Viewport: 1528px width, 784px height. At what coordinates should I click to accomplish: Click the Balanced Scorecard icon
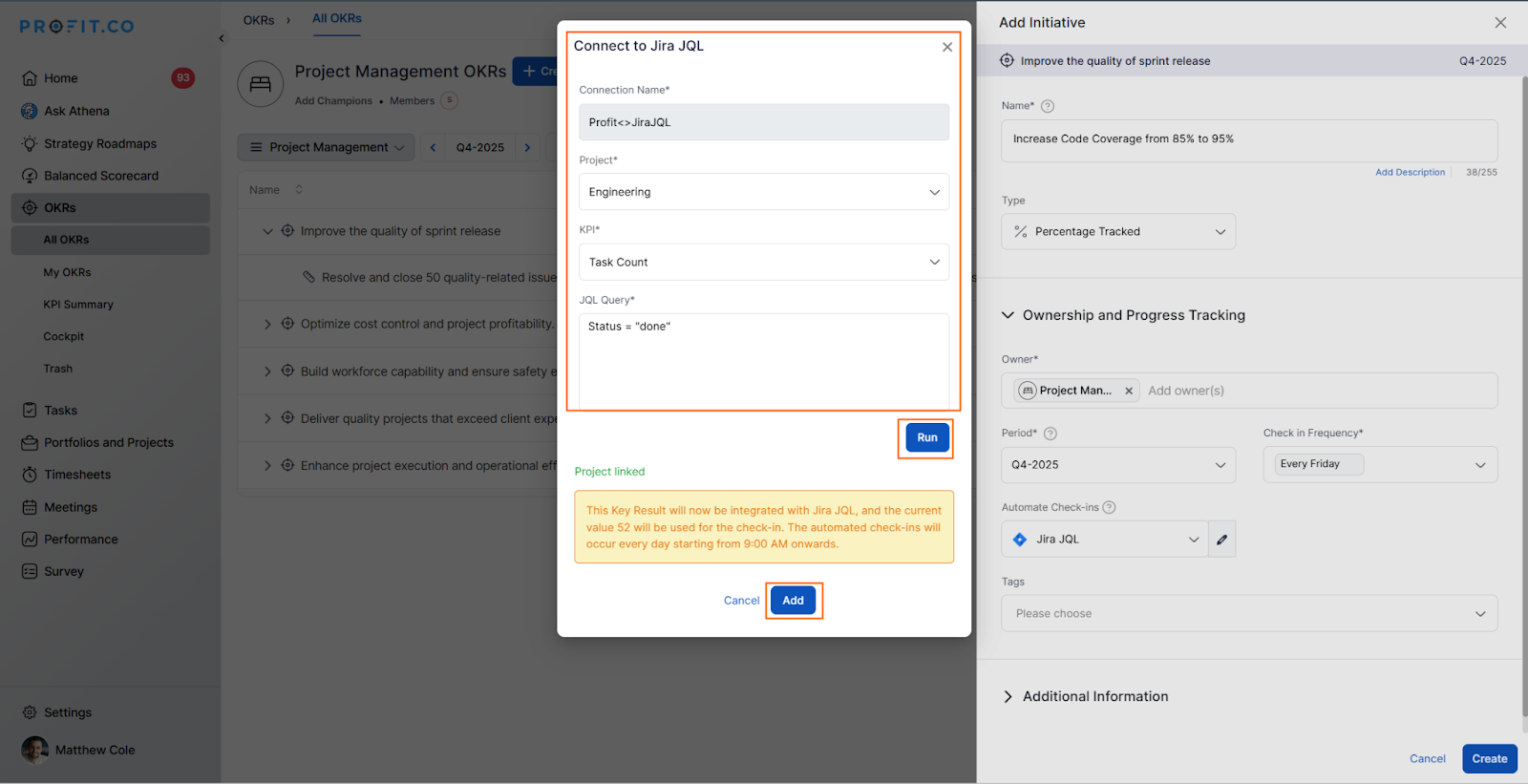[30, 176]
